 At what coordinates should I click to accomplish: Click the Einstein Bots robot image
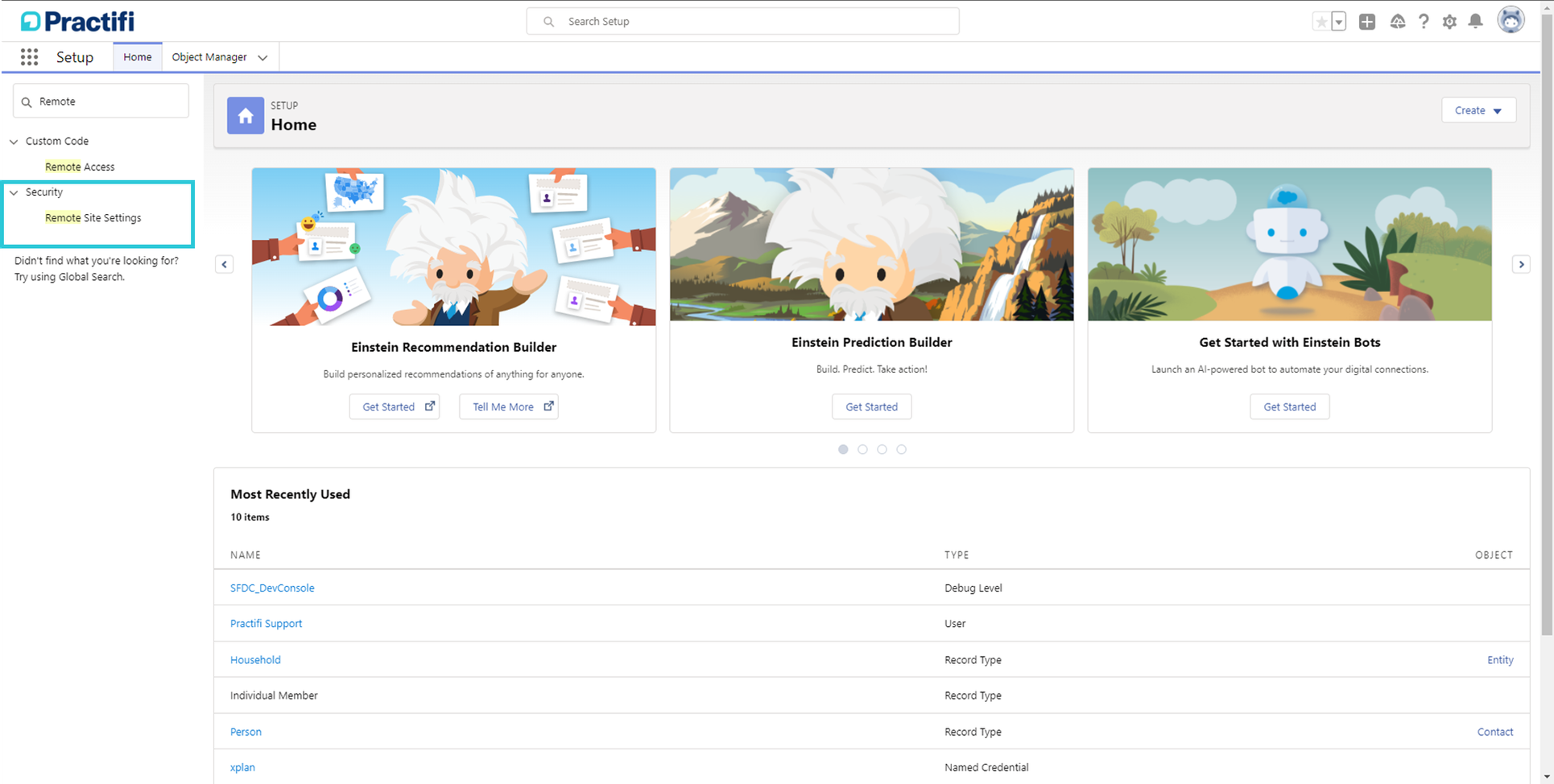point(1290,245)
